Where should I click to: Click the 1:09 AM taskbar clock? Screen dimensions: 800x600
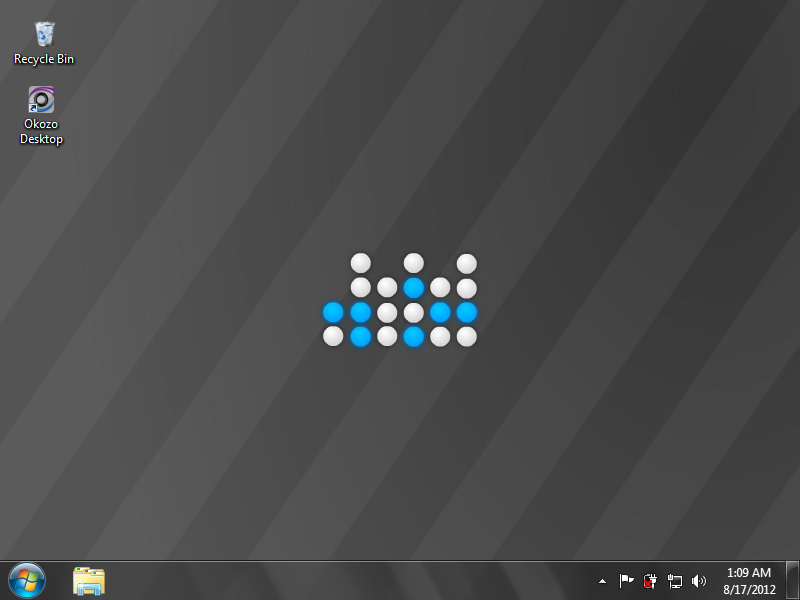tap(748, 572)
